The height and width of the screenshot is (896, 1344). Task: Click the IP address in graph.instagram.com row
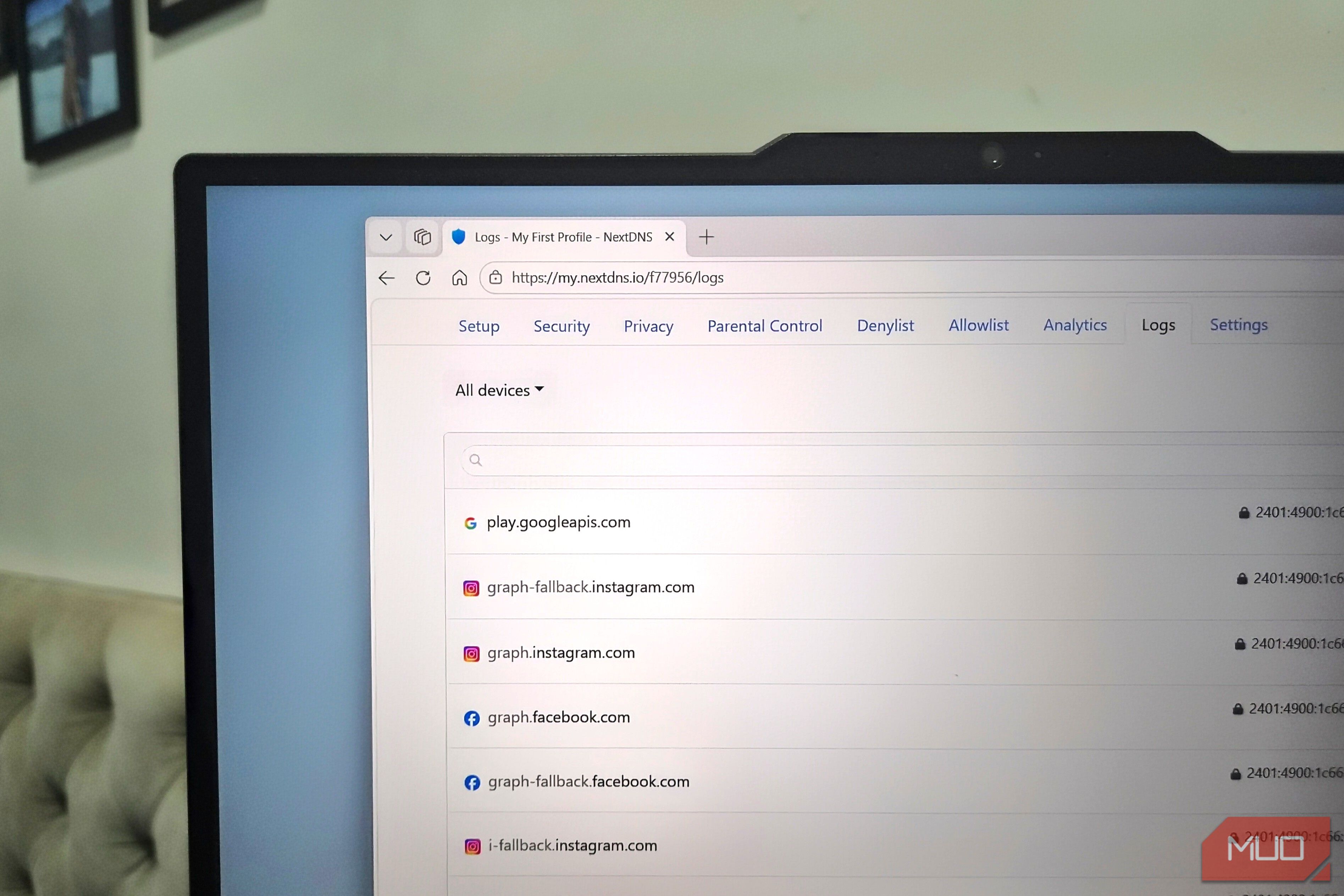click(1297, 644)
